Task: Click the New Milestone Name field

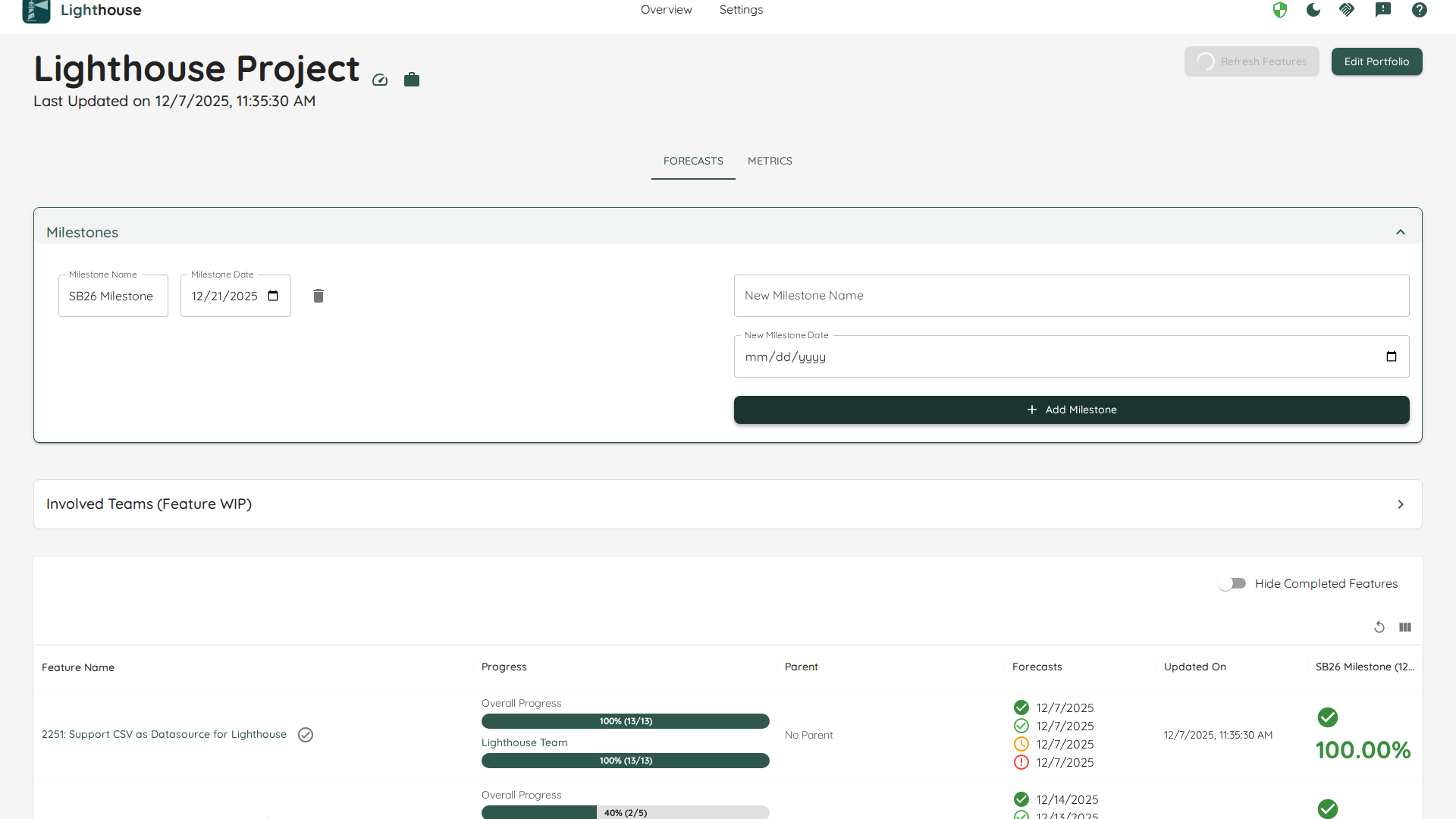Action: click(x=1072, y=296)
